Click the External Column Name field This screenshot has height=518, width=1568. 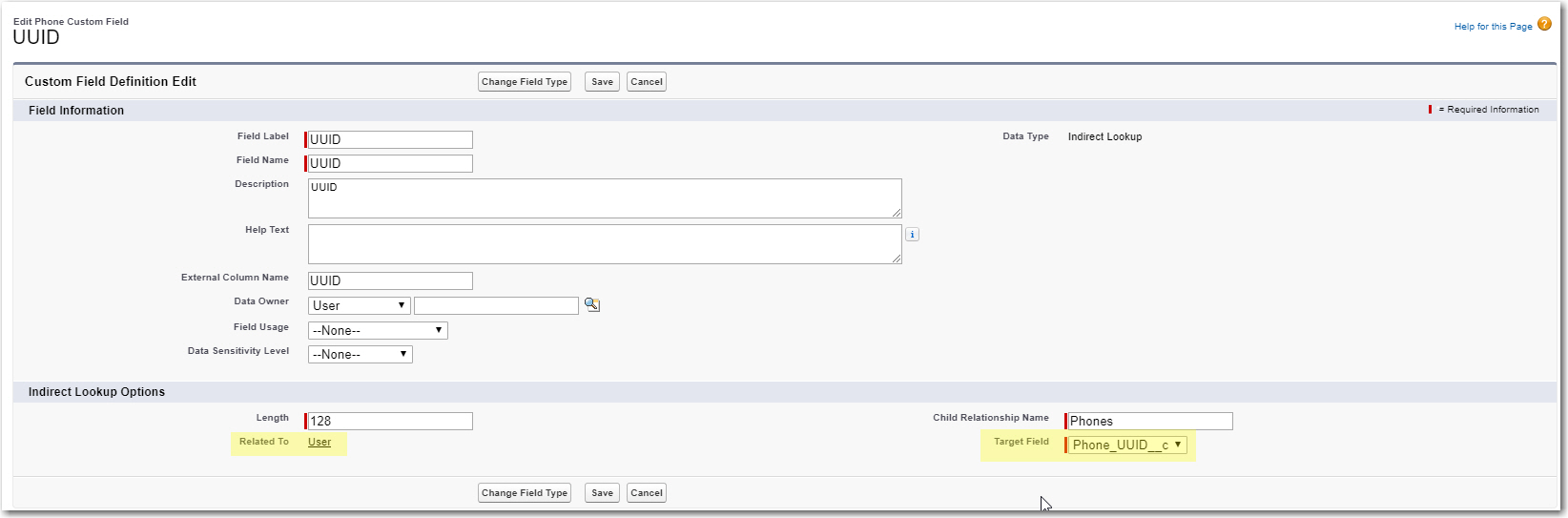390,280
